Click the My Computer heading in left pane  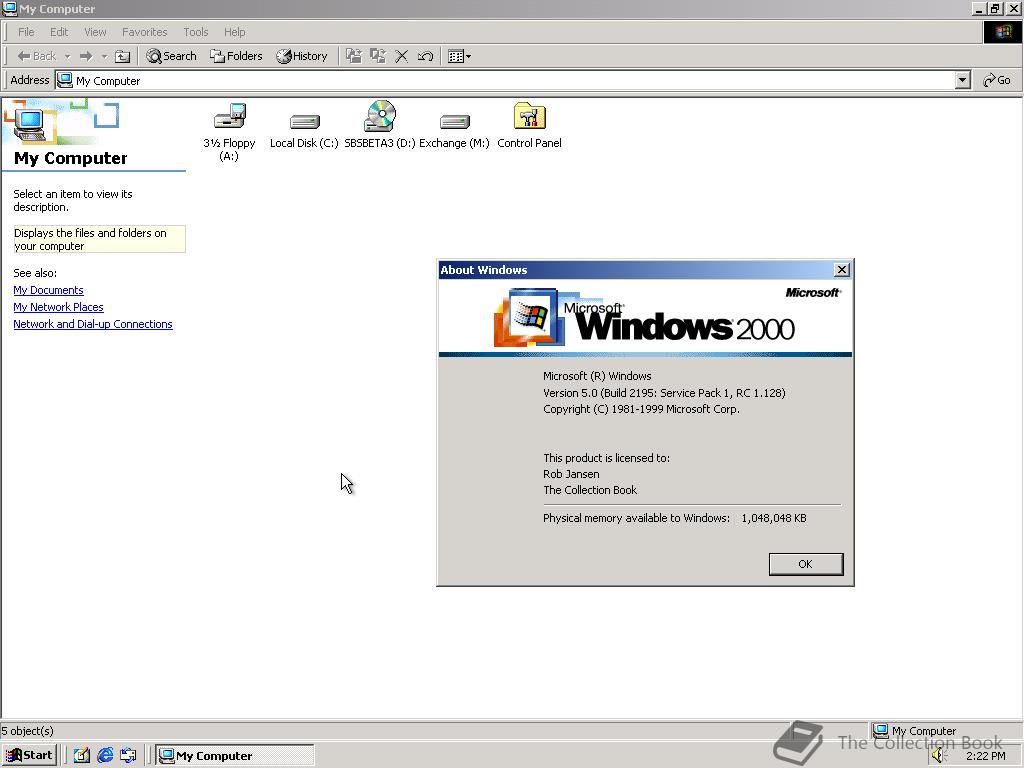(71, 158)
